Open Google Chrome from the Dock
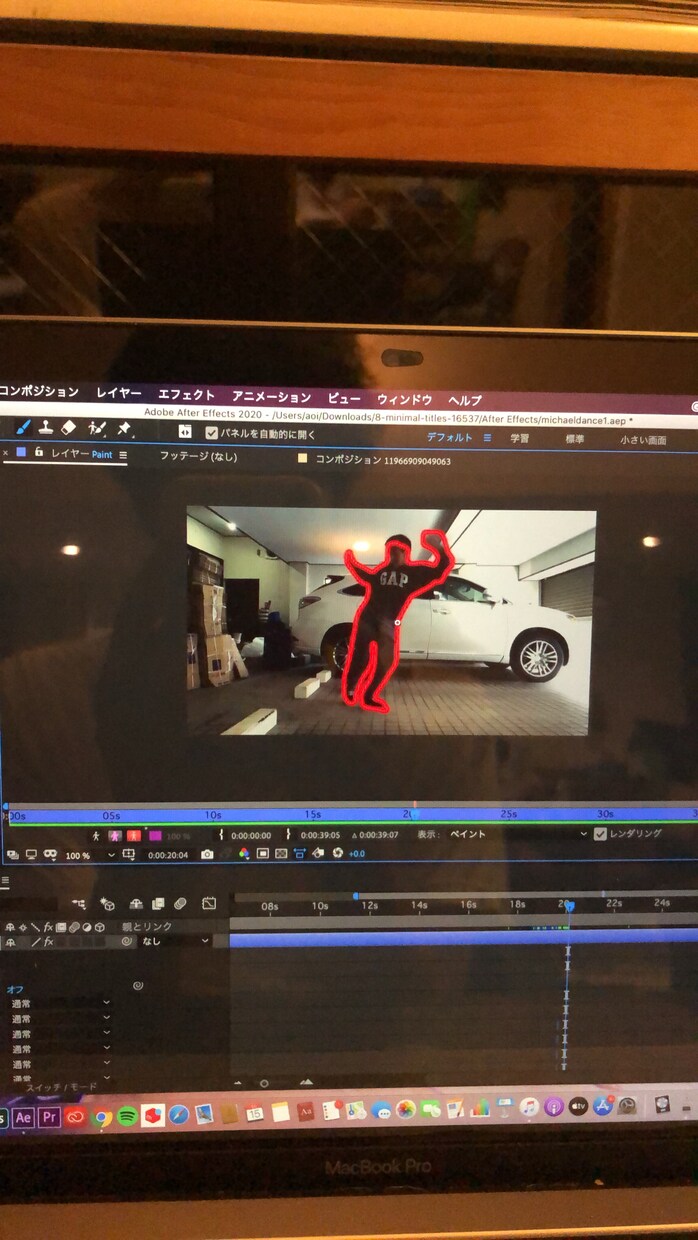This screenshot has height=1240, width=698. click(x=101, y=1117)
